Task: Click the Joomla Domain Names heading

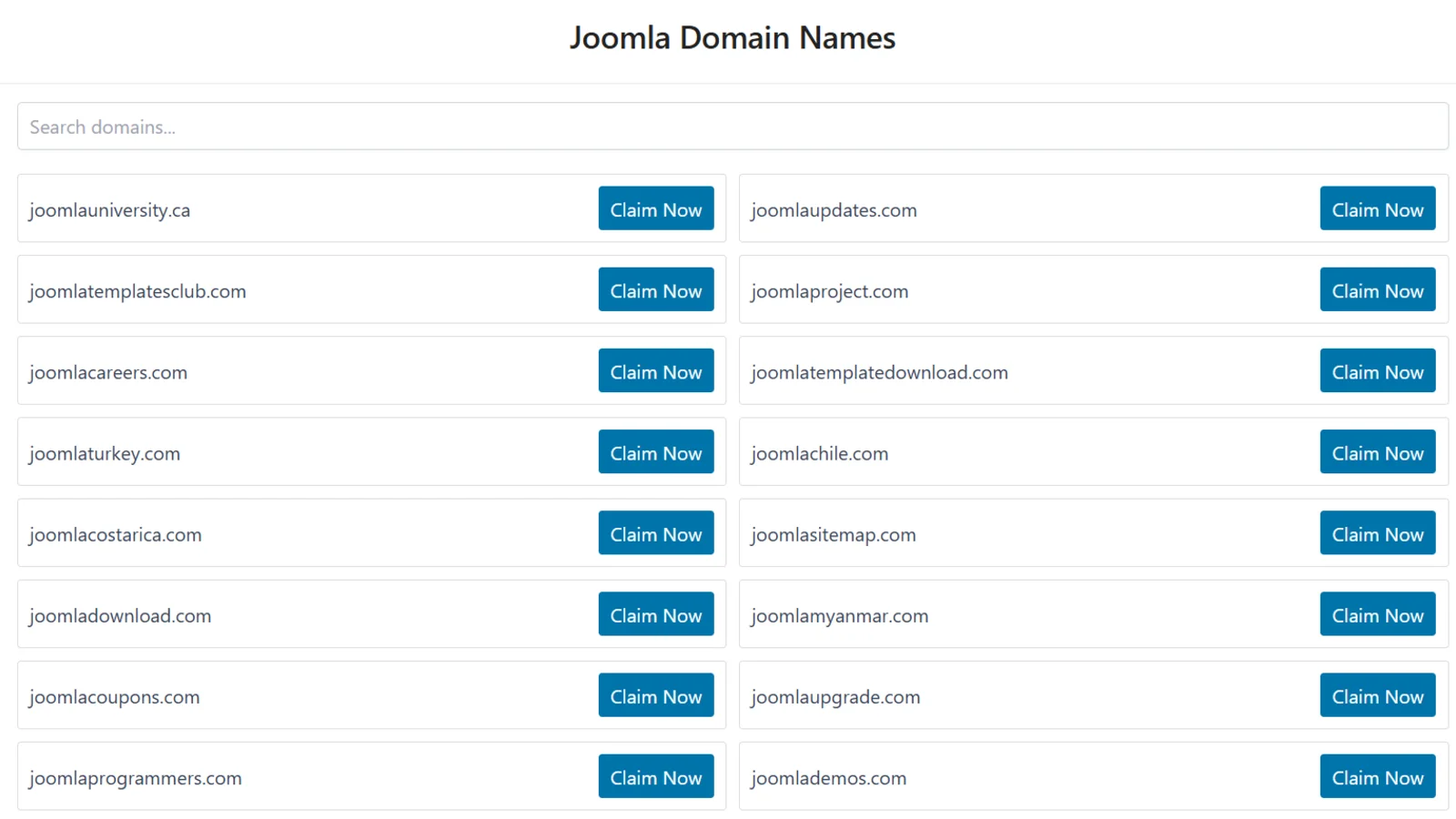Action: tap(733, 38)
